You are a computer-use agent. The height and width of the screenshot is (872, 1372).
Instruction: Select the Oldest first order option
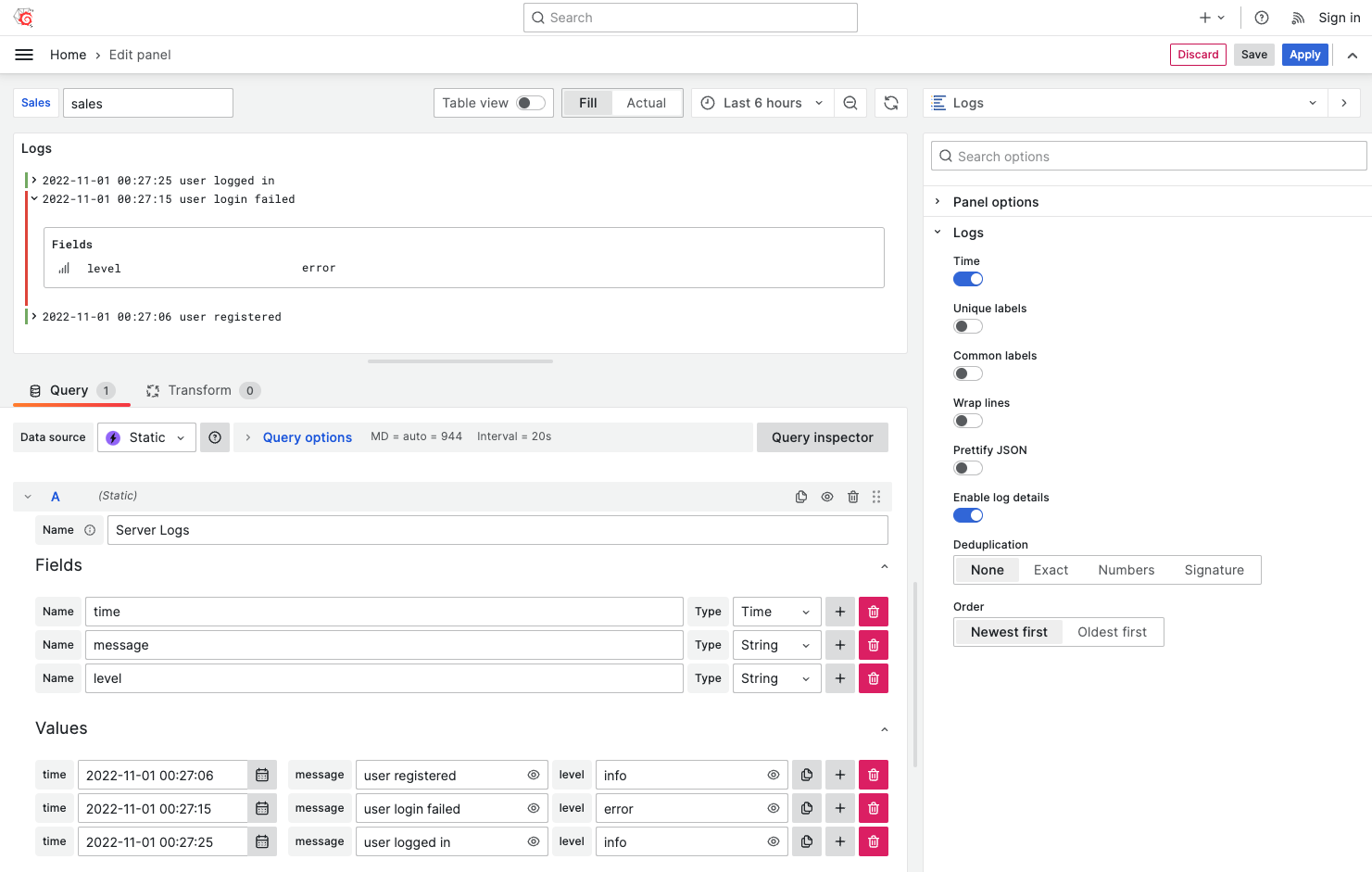[1112, 632]
